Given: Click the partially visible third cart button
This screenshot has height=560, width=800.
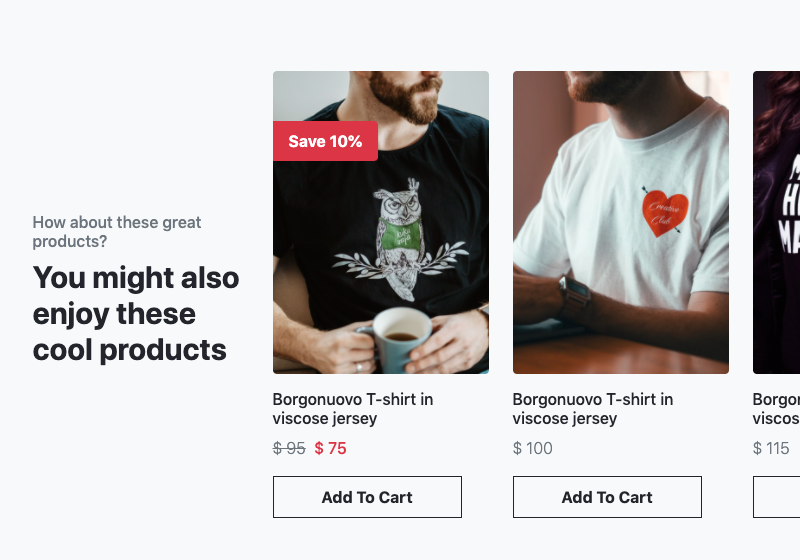Looking at the screenshot, I should tap(777, 497).
